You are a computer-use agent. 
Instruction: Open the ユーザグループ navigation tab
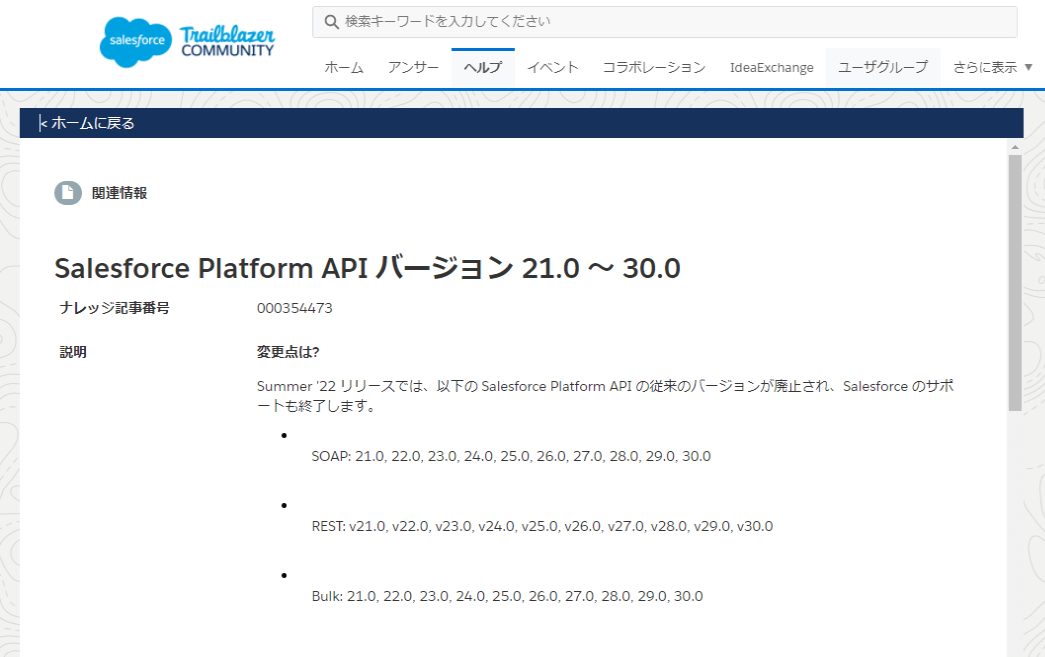point(883,67)
